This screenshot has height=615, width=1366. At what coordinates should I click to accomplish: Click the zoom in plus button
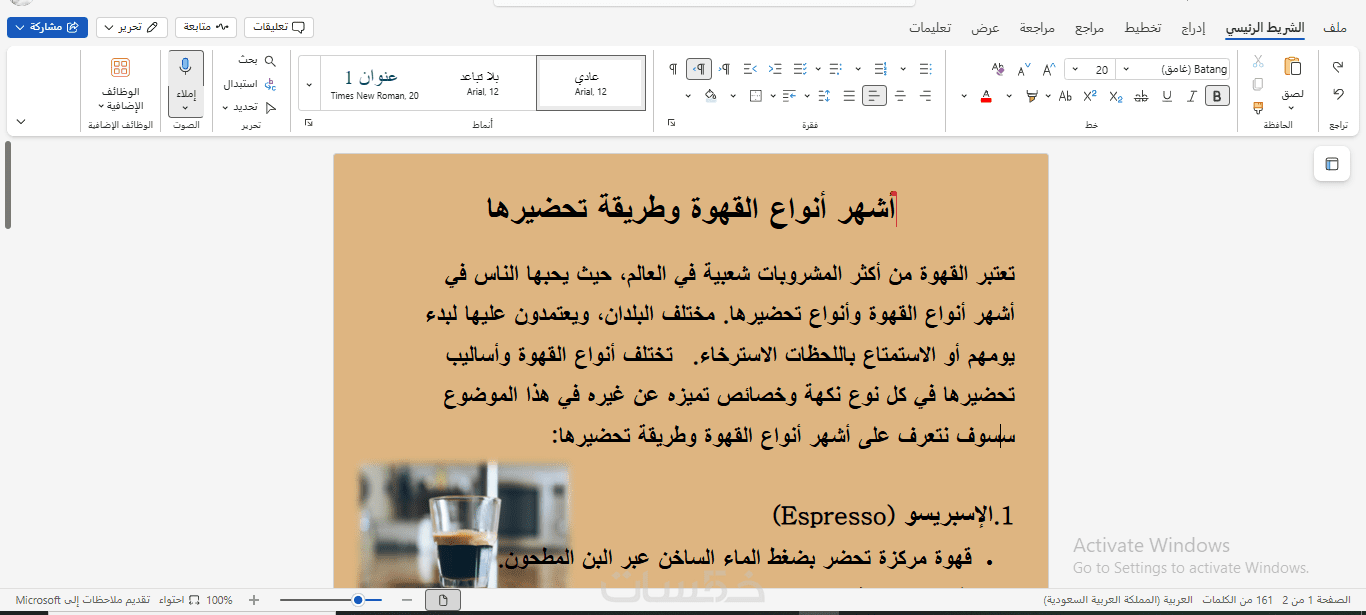click(x=254, y=600)
